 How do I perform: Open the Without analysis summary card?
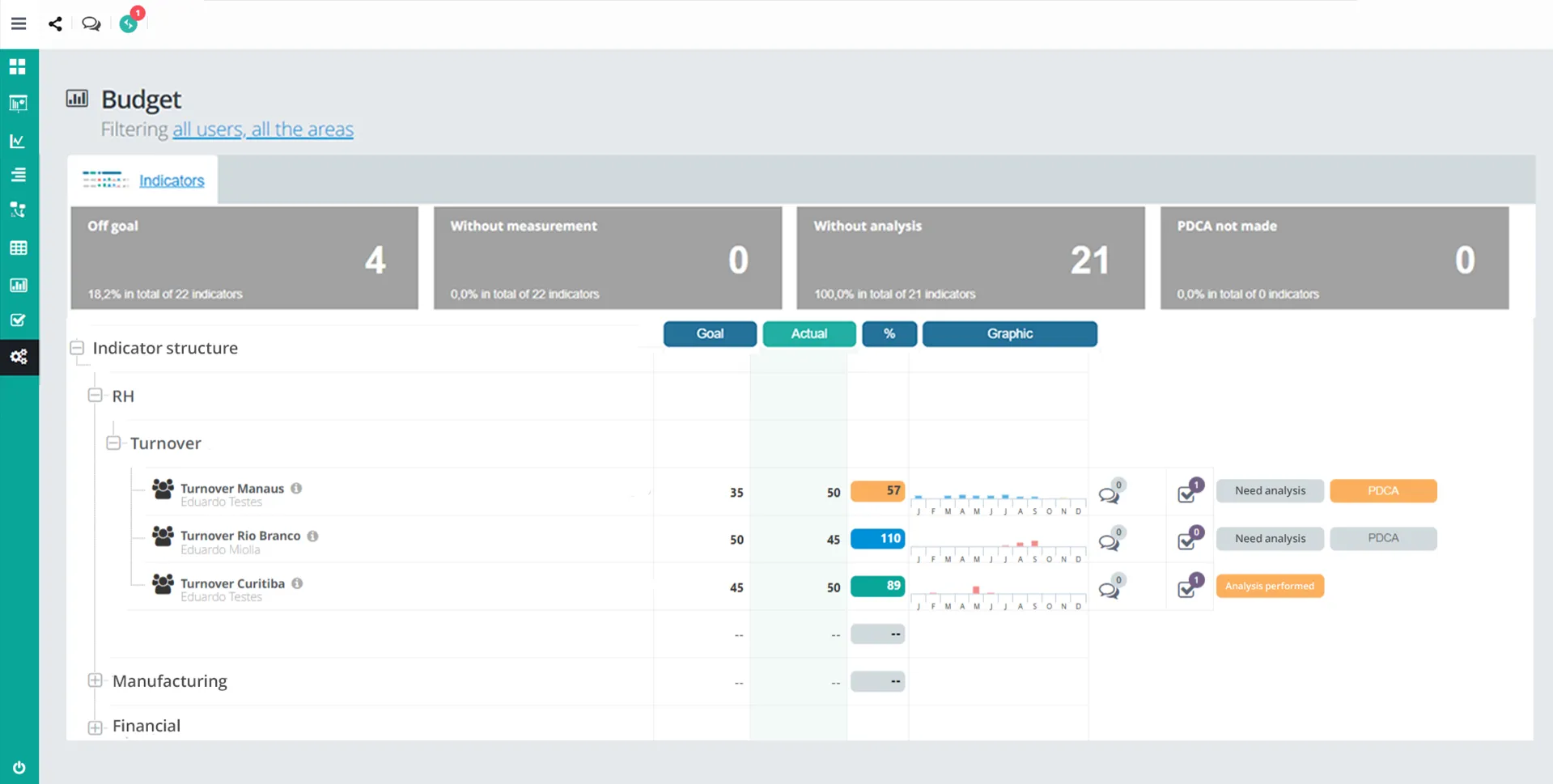click(x=970, y=258)
